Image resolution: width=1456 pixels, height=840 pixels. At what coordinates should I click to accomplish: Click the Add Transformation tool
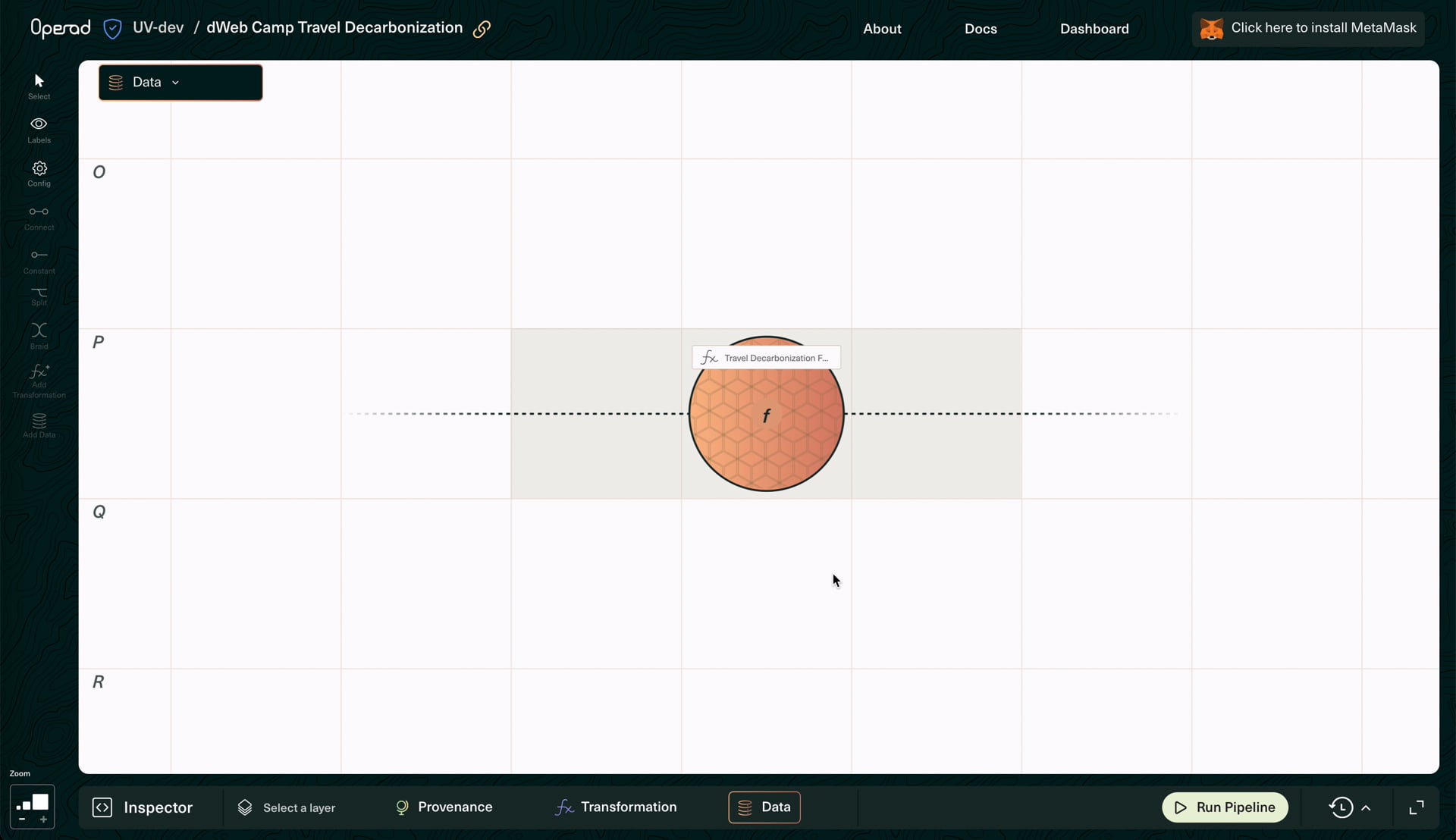(39, 381)
